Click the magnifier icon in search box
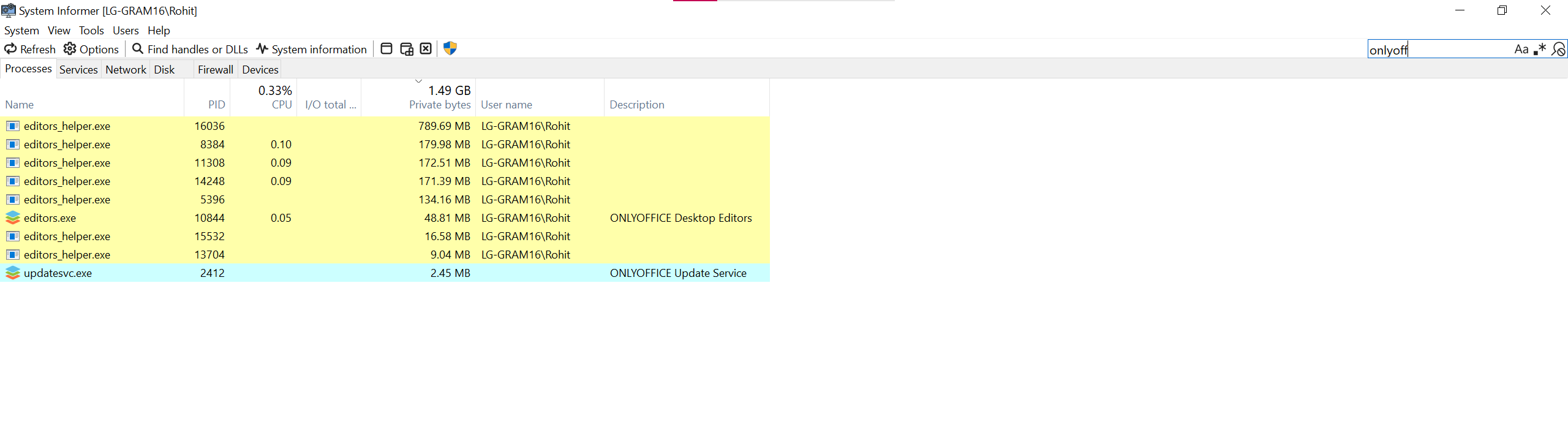 pos(1558,50)
